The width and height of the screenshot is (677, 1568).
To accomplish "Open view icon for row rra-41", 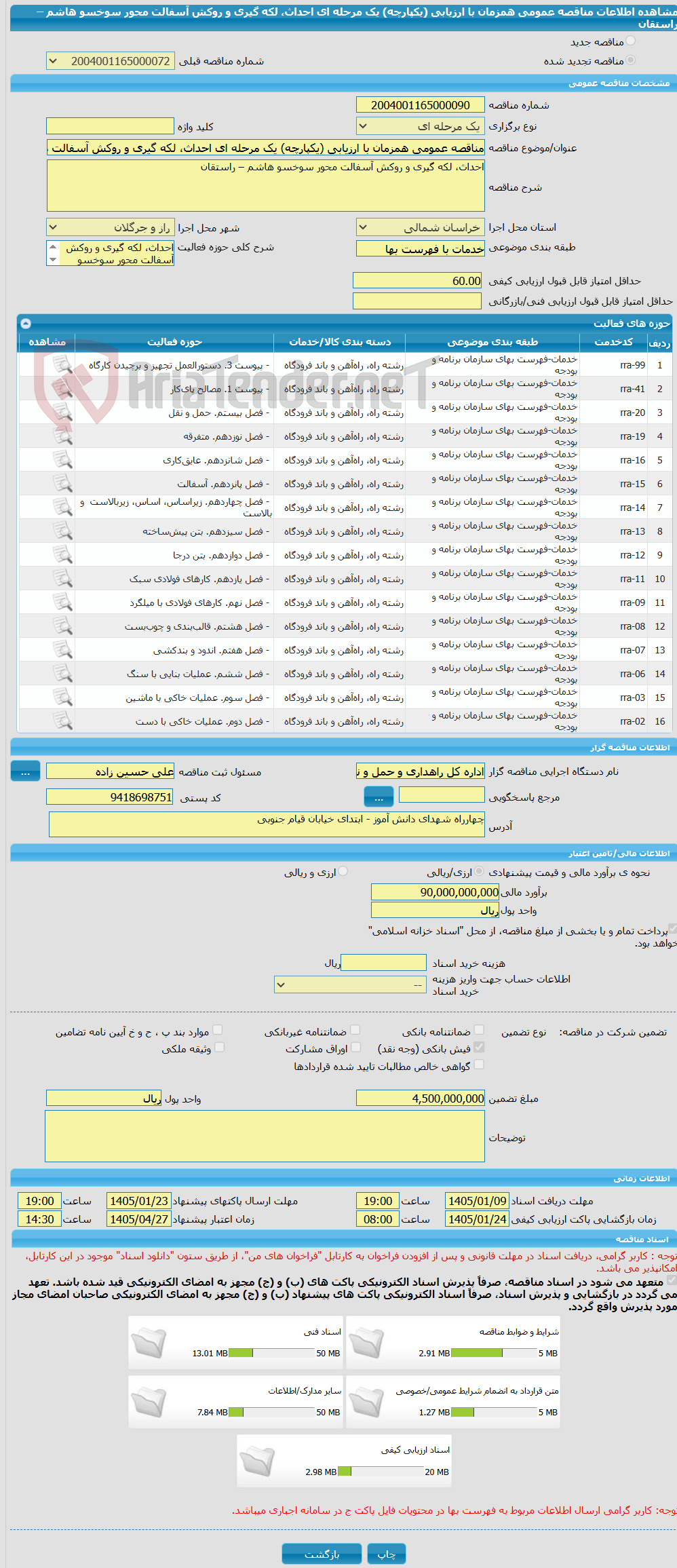I will coord(62,389).
